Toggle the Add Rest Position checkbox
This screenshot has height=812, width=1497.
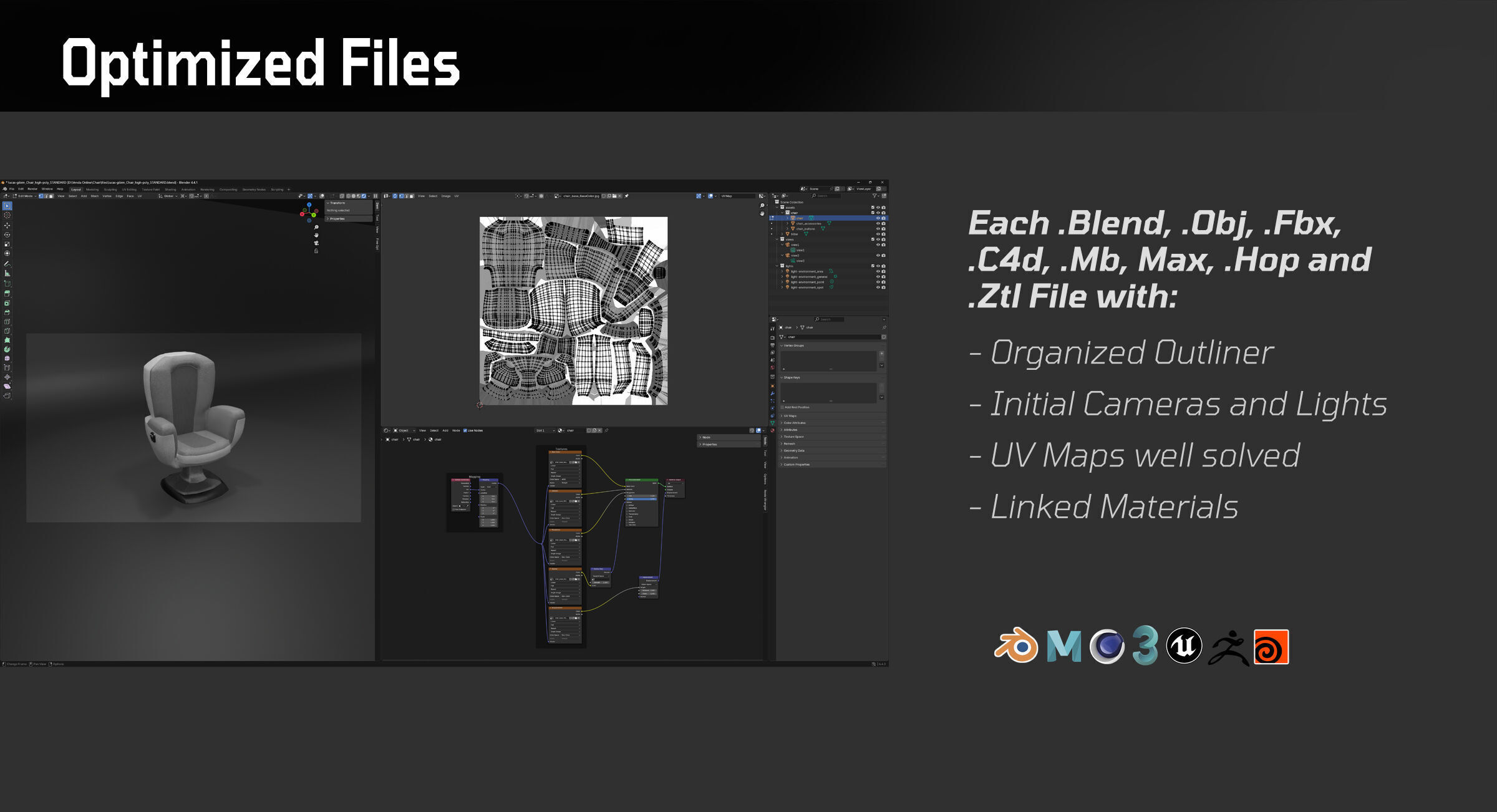782,407
